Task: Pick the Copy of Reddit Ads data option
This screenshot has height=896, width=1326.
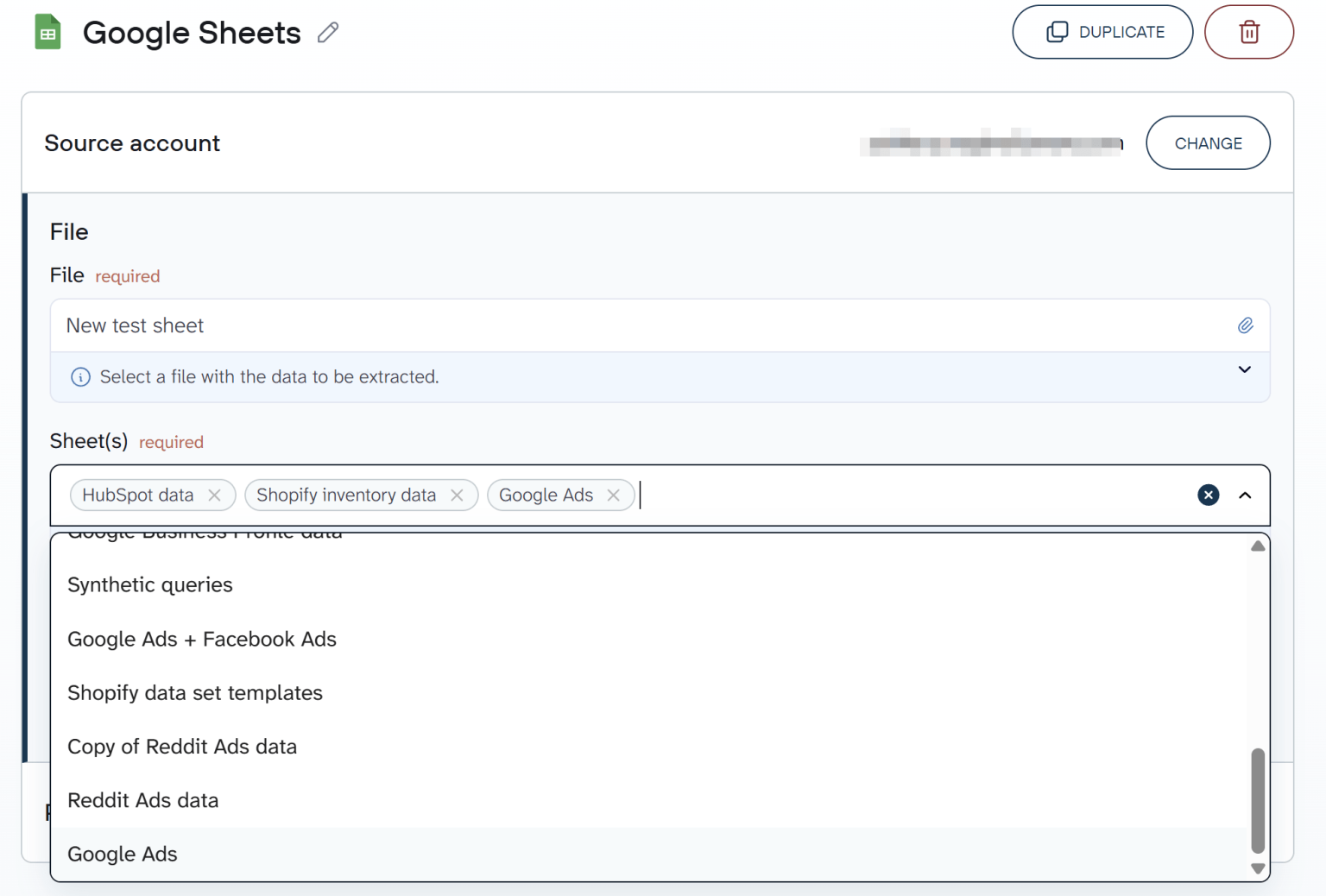Action: [x=649, y=747]
